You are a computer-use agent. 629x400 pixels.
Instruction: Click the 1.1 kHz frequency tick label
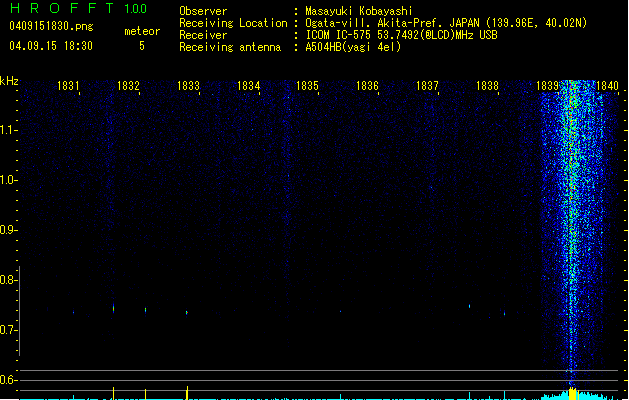tap(7, 130)
